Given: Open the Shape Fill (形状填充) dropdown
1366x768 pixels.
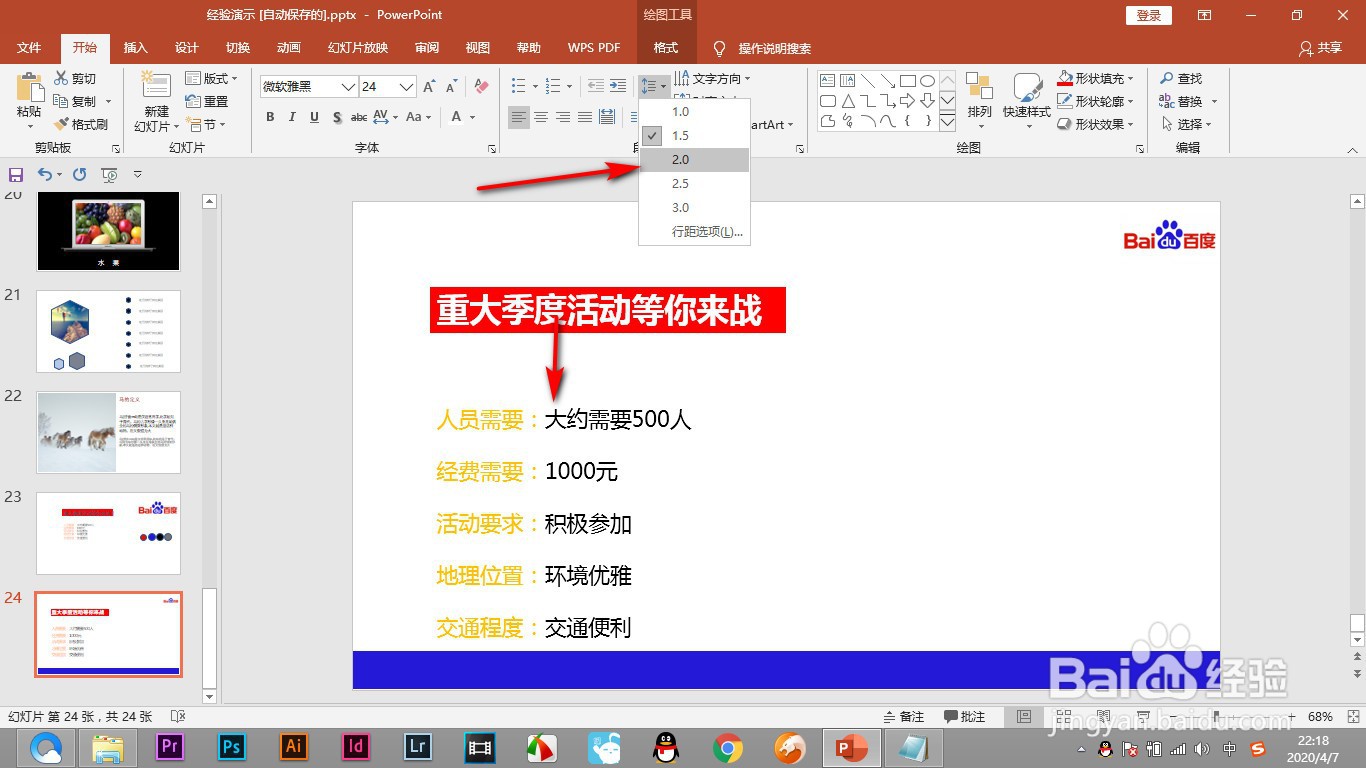Looking at the screenshot, I should [x=1097, y=78].
